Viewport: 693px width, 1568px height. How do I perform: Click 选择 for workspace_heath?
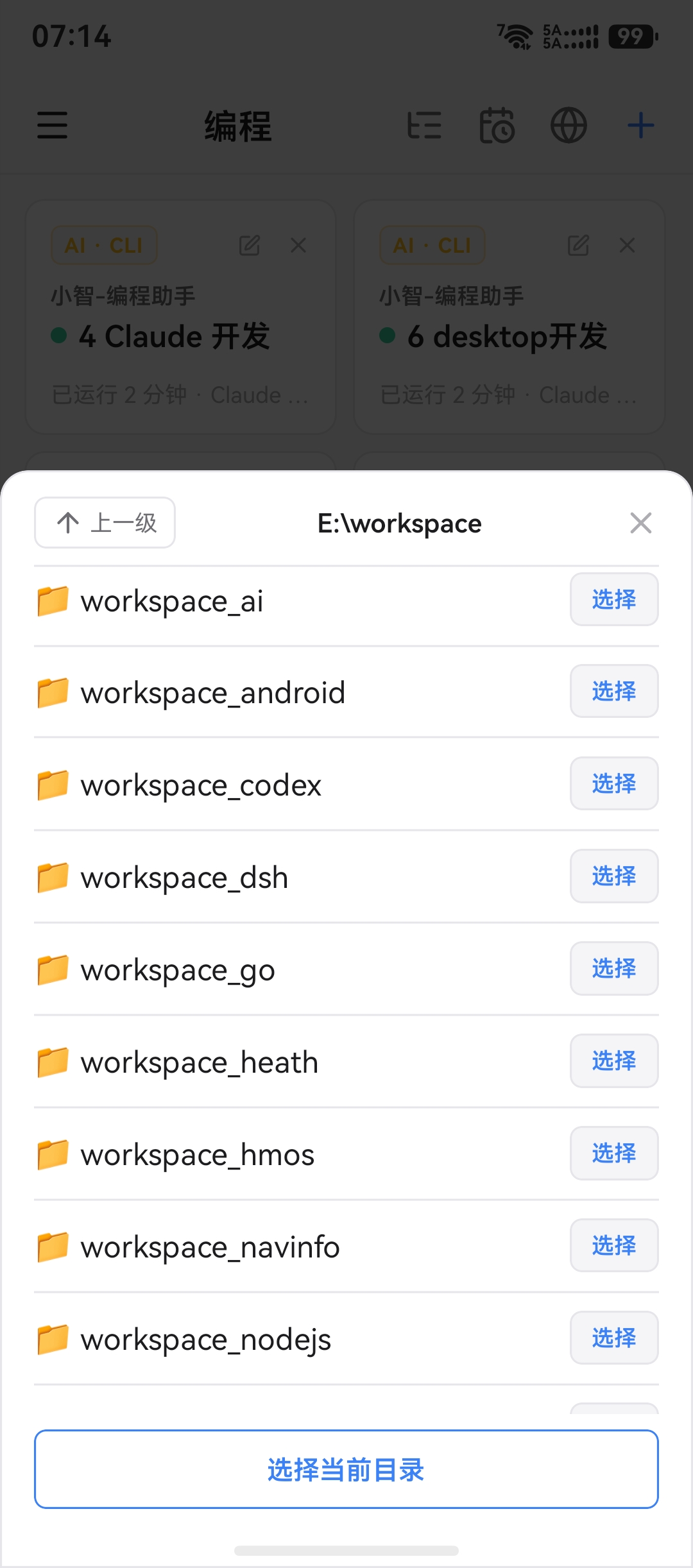coord(614,1061)
